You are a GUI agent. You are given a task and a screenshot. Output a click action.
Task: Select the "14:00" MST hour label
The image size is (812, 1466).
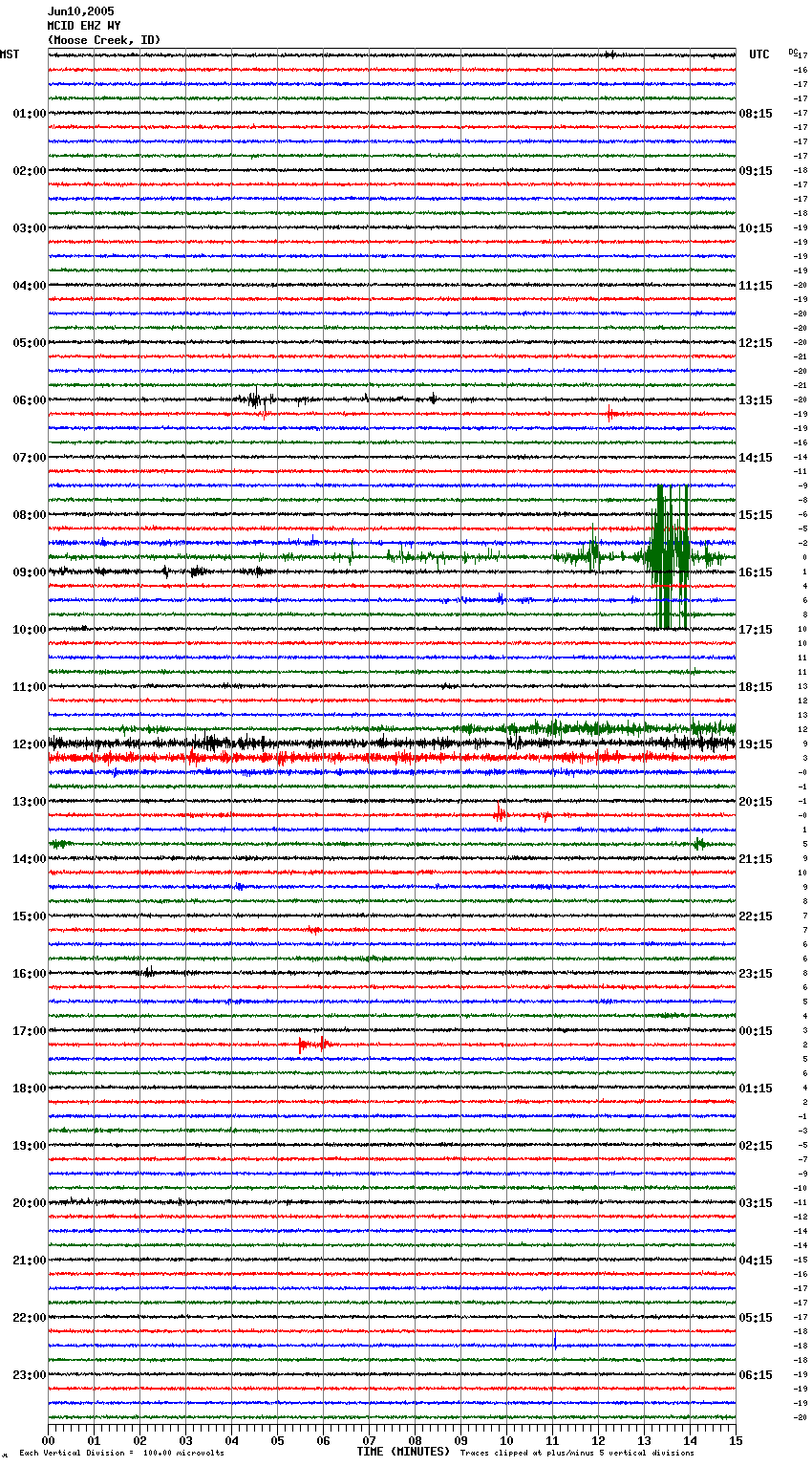pyautogui.click(x=29, y=859)
